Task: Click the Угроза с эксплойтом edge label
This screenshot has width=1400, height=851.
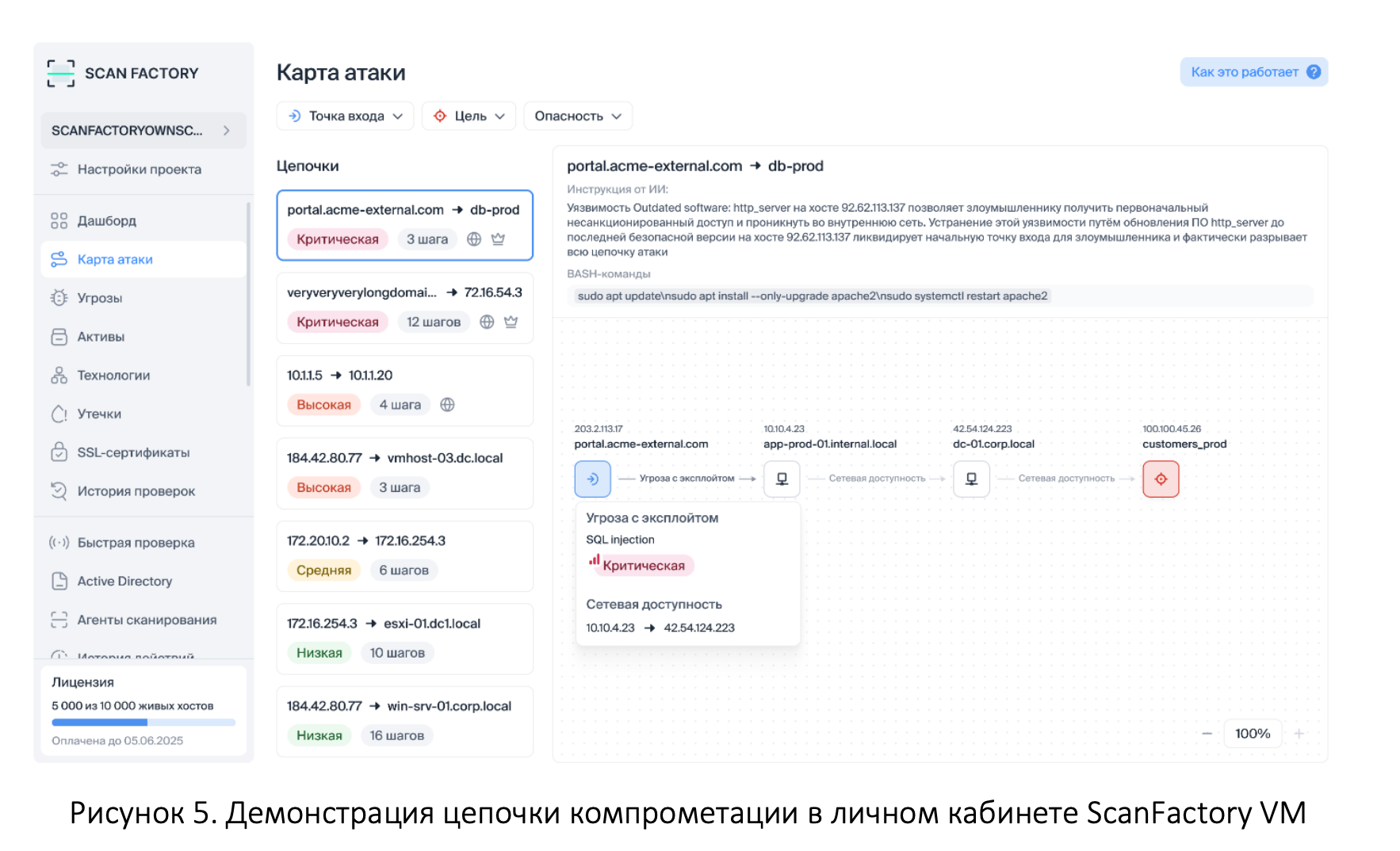Action: tap(687, 479)
